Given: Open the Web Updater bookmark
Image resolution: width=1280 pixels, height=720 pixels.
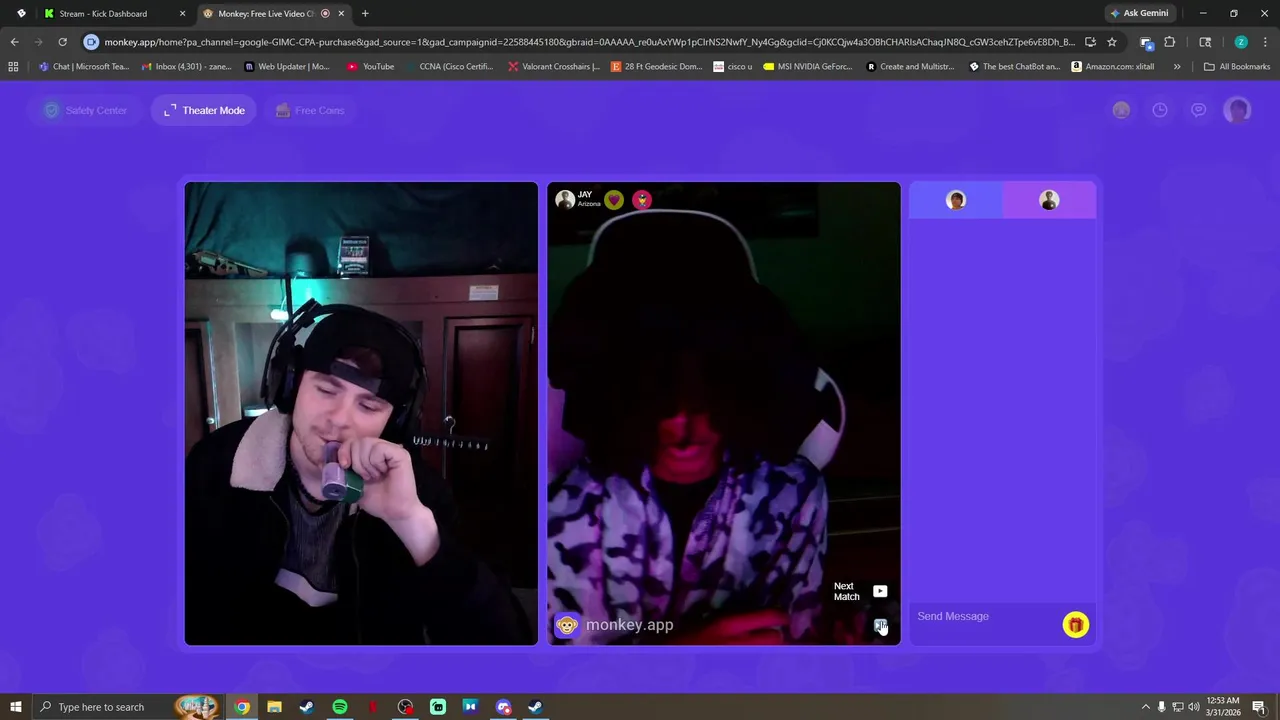Looking at the screenshot, I should pos(287,67).
